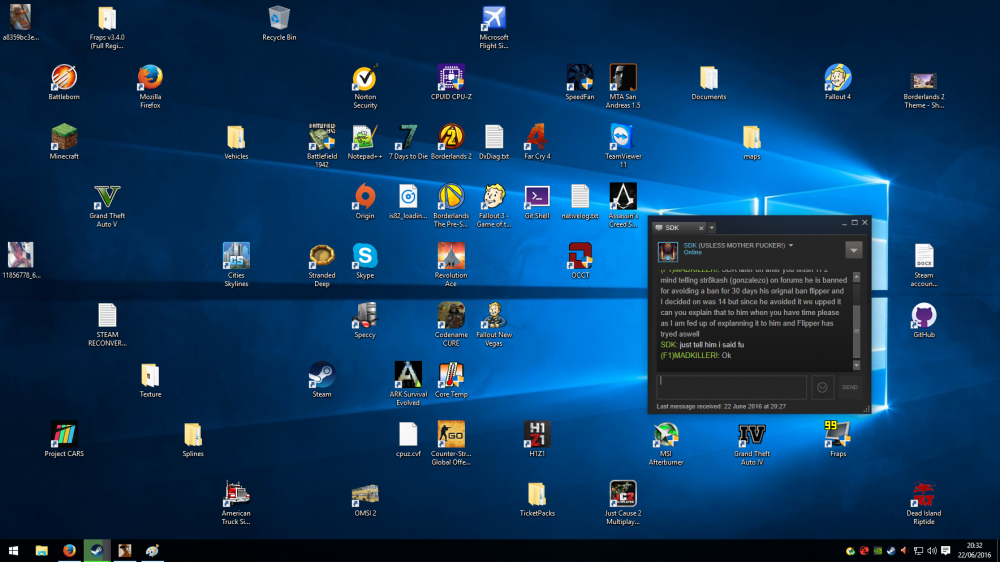Open the Fallout 4 shortcut
Viewport: 1000px width, 562px height.
point(837,82)
